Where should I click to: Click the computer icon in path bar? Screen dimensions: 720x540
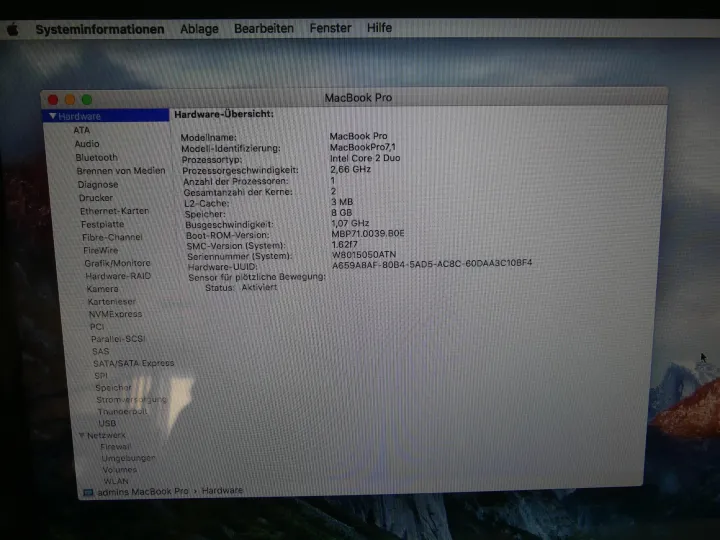click(x=88, y=493)
